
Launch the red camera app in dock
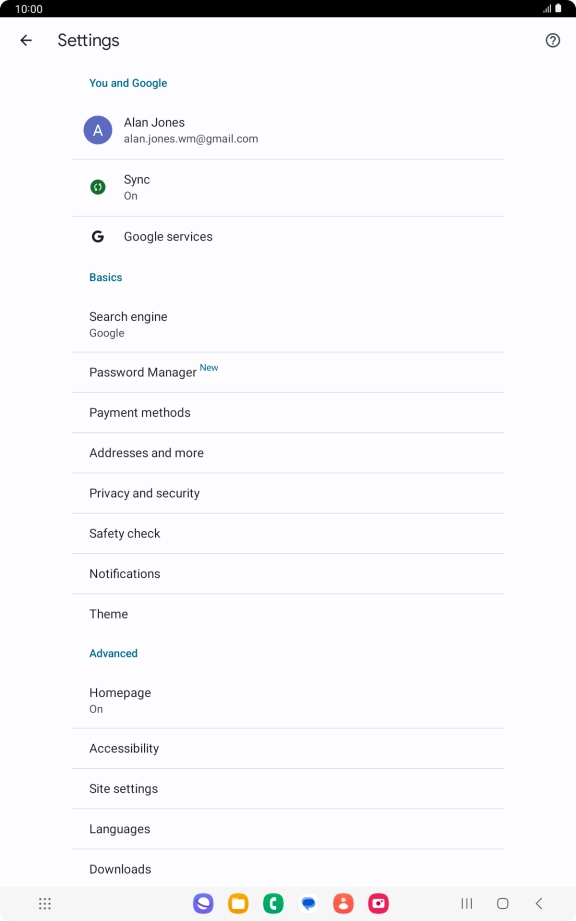pyautogui.click(x=378, y=903)
